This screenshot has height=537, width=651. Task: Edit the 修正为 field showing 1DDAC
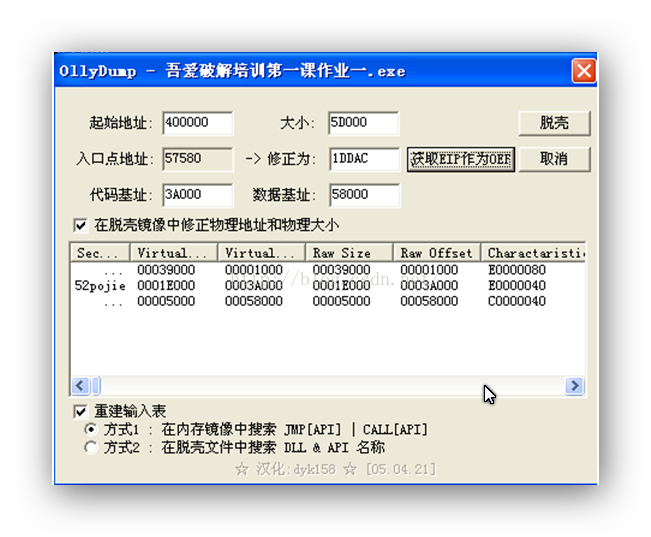[x=365, y=159]
